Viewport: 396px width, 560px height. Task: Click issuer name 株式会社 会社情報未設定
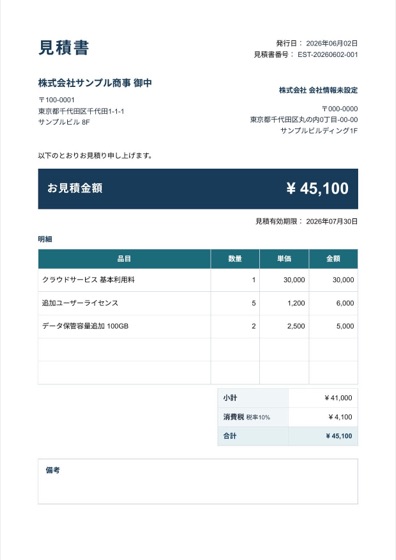[x=318, y=90]
